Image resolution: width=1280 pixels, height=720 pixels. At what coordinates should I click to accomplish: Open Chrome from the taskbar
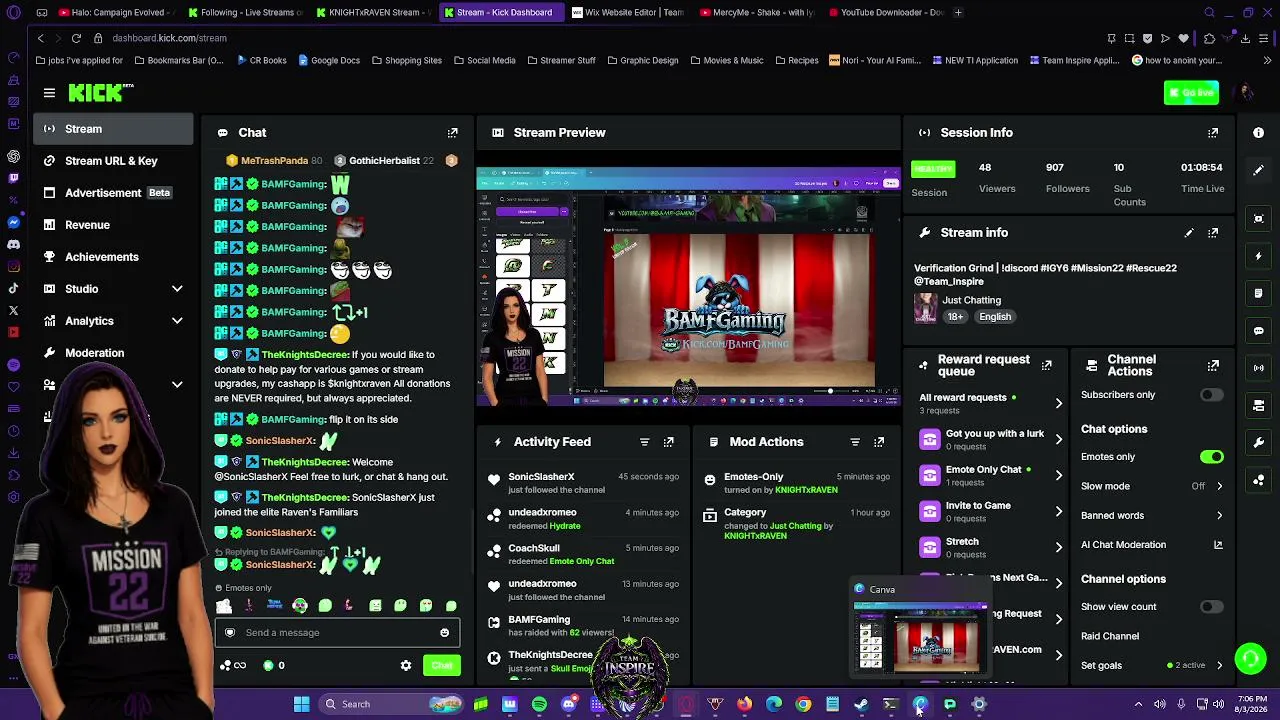click(803, 704)
